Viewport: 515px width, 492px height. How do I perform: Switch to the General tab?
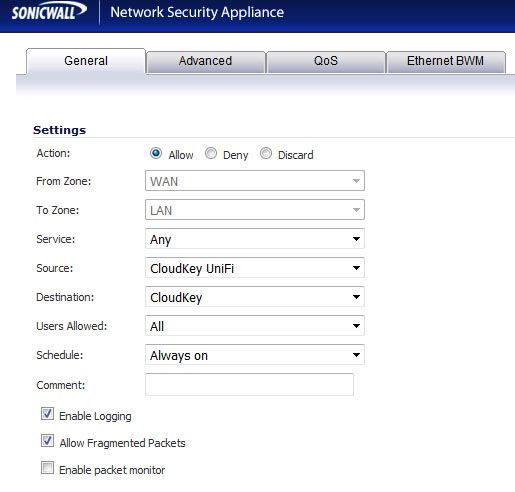(86, 61)
